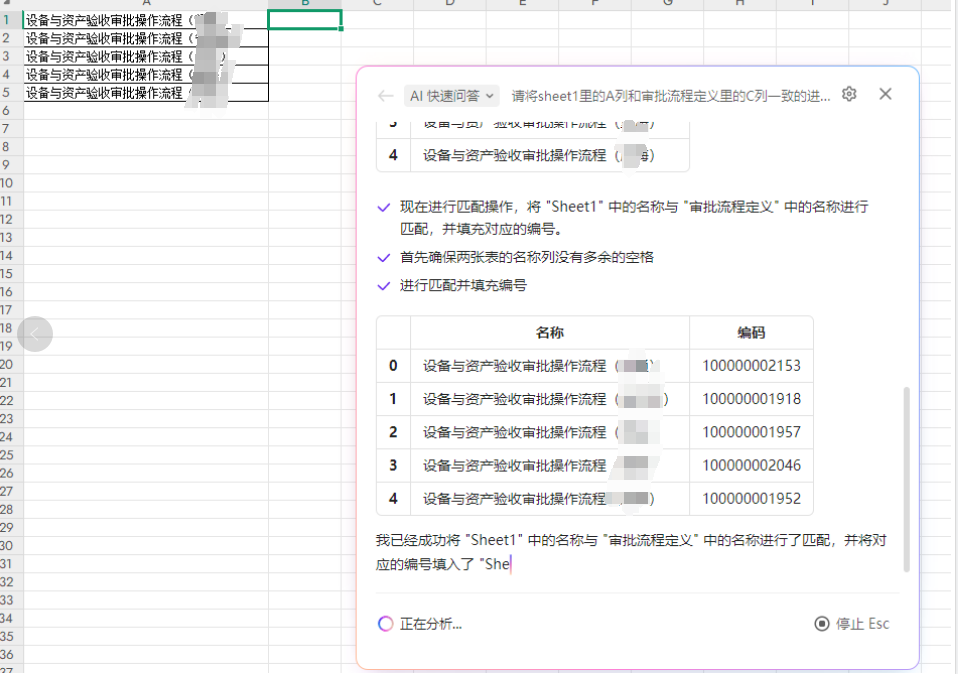Select cell A3 in column A
Viewport: 958px width, 674px height.
[145, 56]
